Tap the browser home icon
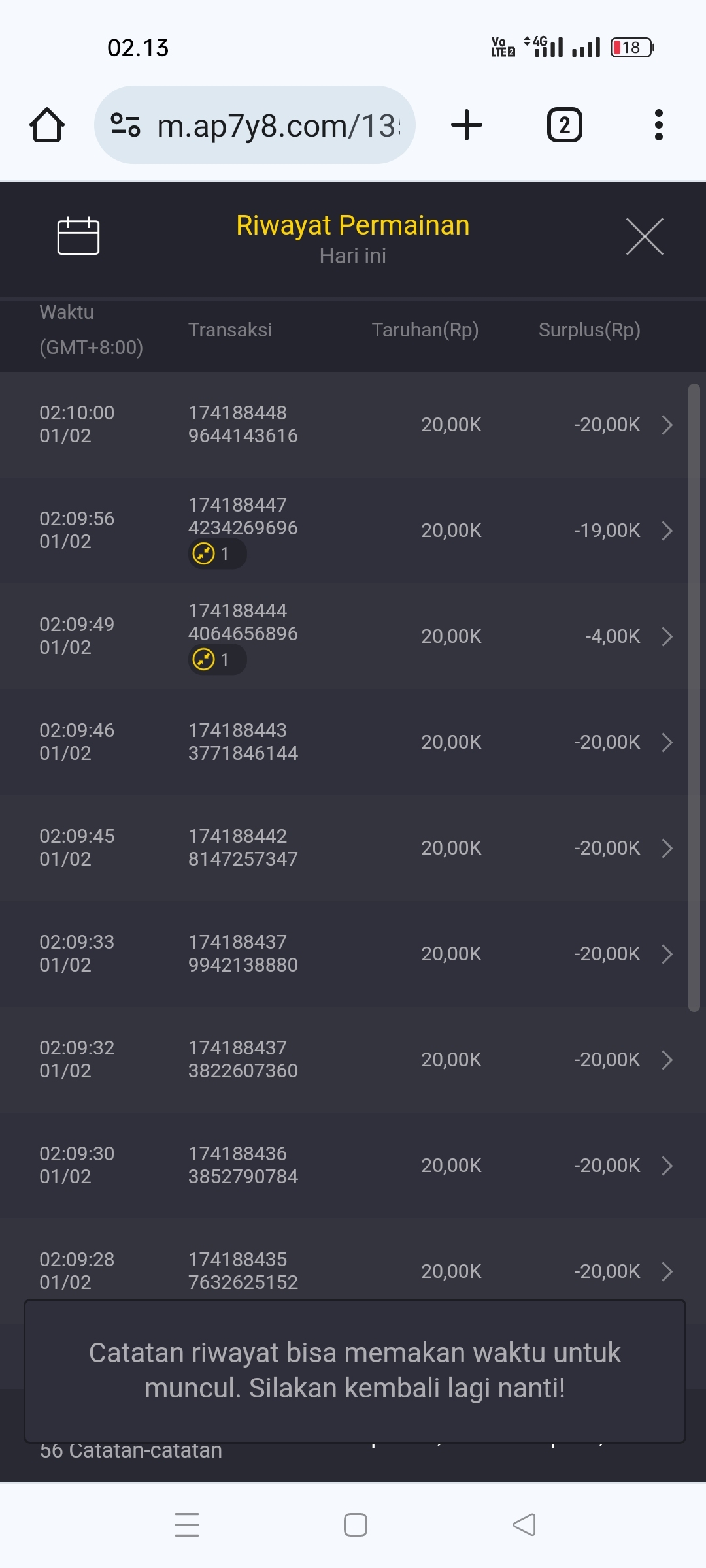This screenshot has height=1568, width=706. [x=47, y=125]
